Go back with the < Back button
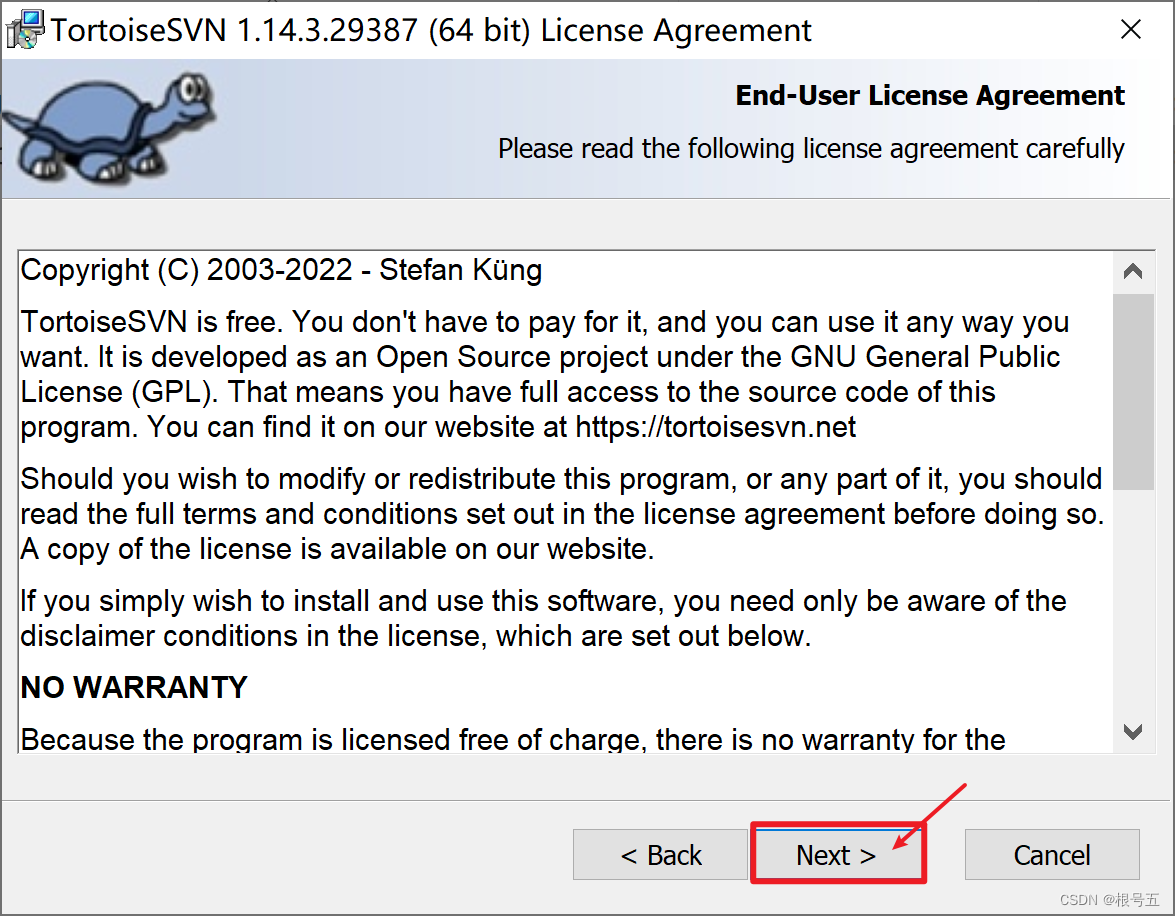1175x916 pixels. click(x=660, y=855)
